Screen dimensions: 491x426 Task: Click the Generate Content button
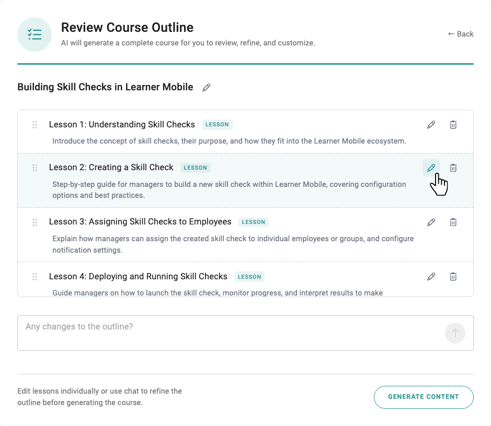(x=423, y=397)
